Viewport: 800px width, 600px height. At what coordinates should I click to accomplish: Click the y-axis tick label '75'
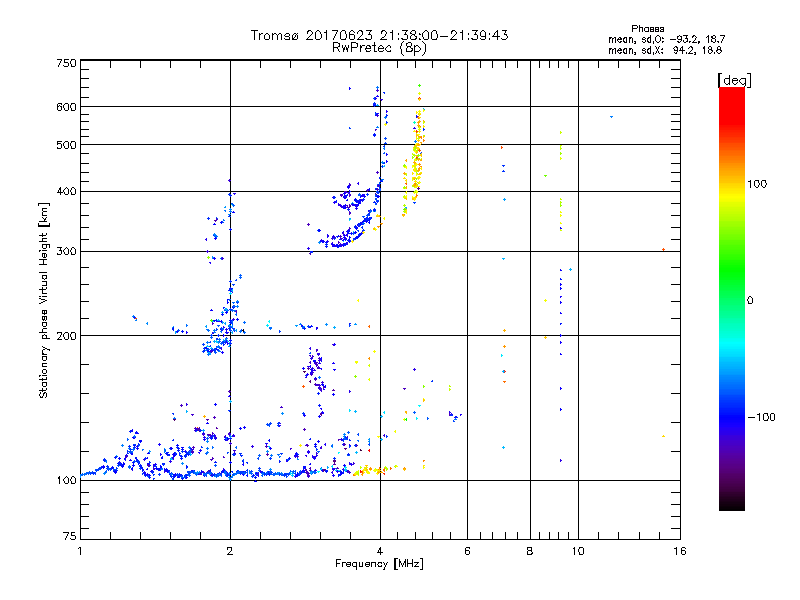(x=70, y=536)
